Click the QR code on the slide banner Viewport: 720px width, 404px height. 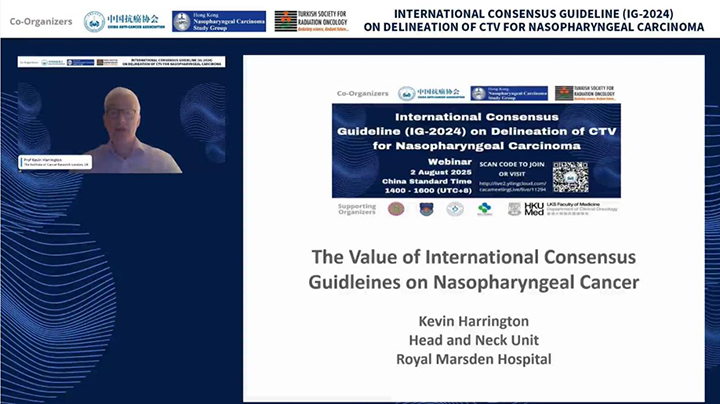(x=570, y=177)
